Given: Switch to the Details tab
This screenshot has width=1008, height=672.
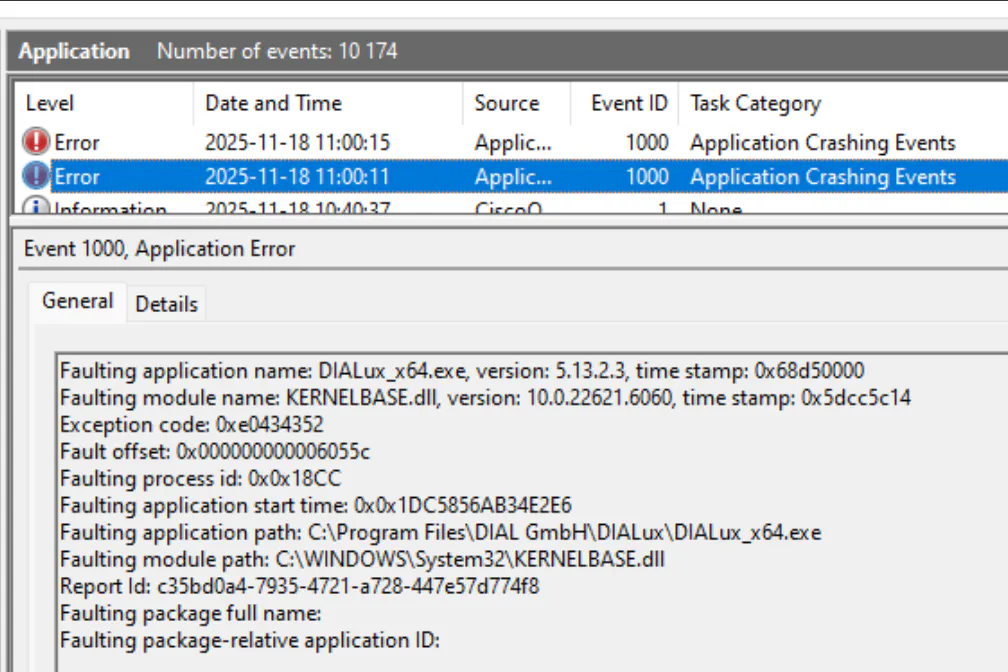Looking at the screenshot, I should pyautogui.click(x=166, y=304).
